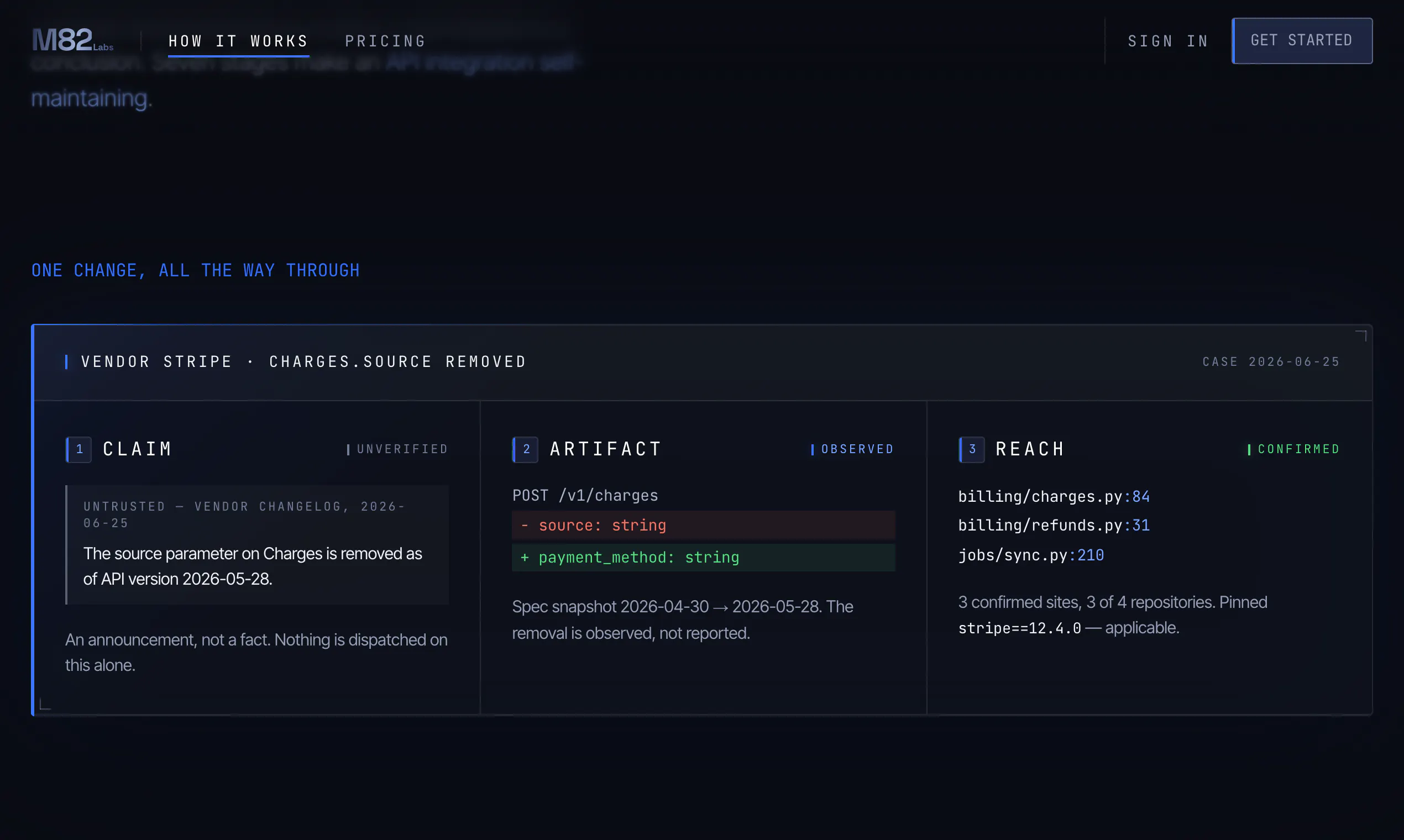Click the Sign In link
The width and height of the screenshot is (1404, 840).
click(1168, 41)
